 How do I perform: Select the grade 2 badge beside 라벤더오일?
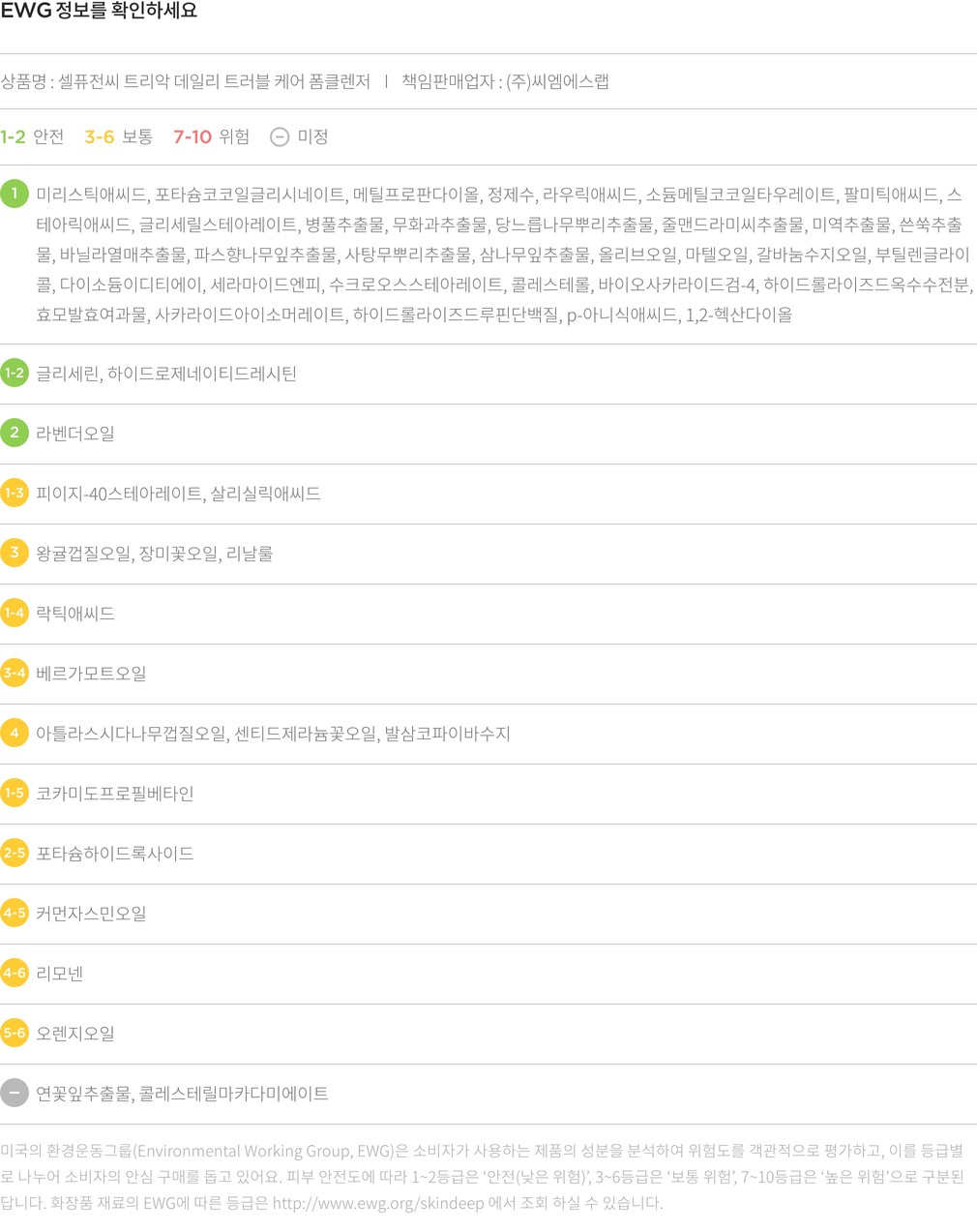[15, 433]
